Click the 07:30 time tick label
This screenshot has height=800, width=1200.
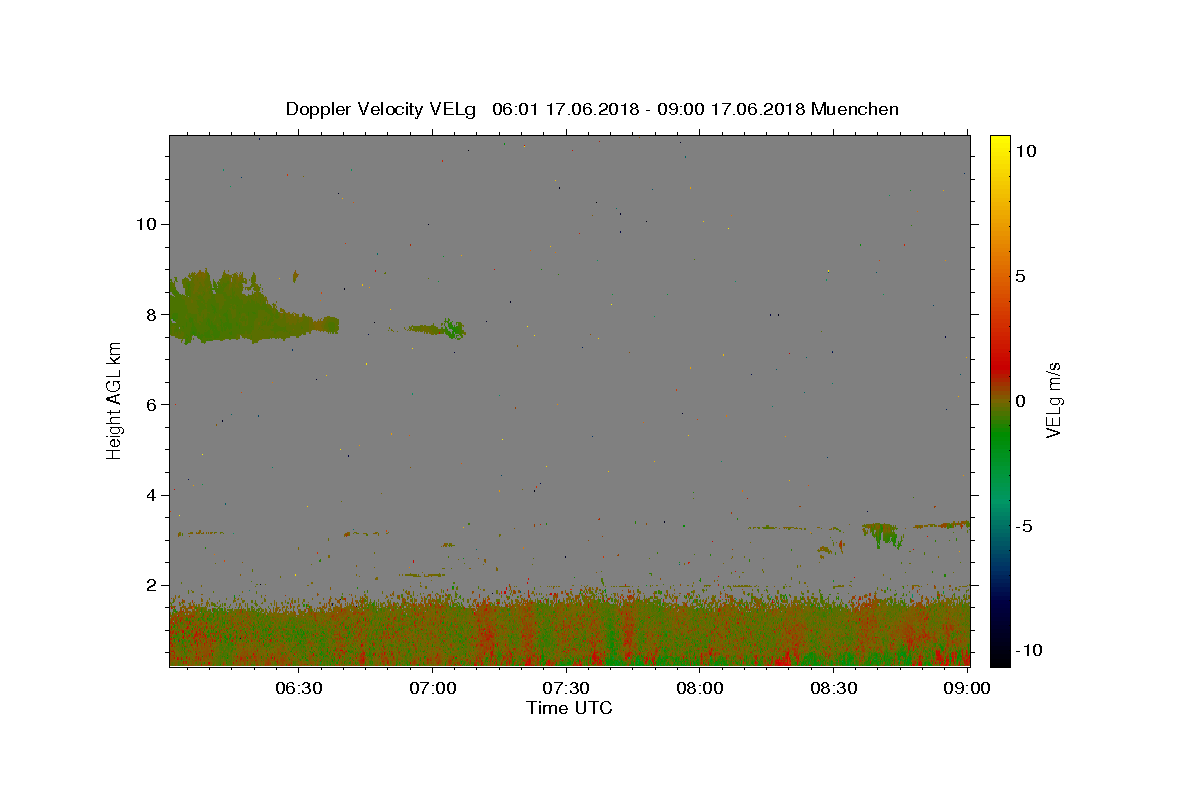tap(566, 688)
